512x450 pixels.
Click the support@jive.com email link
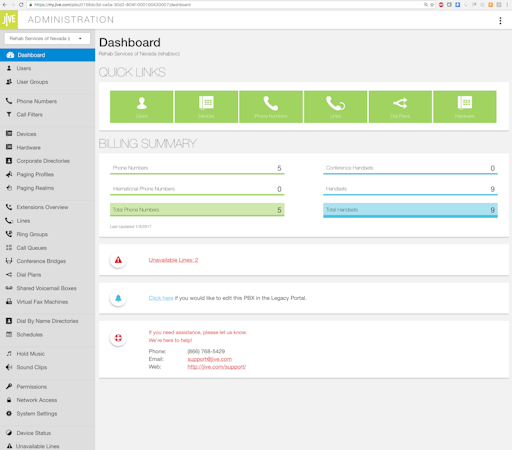(210, 359)
